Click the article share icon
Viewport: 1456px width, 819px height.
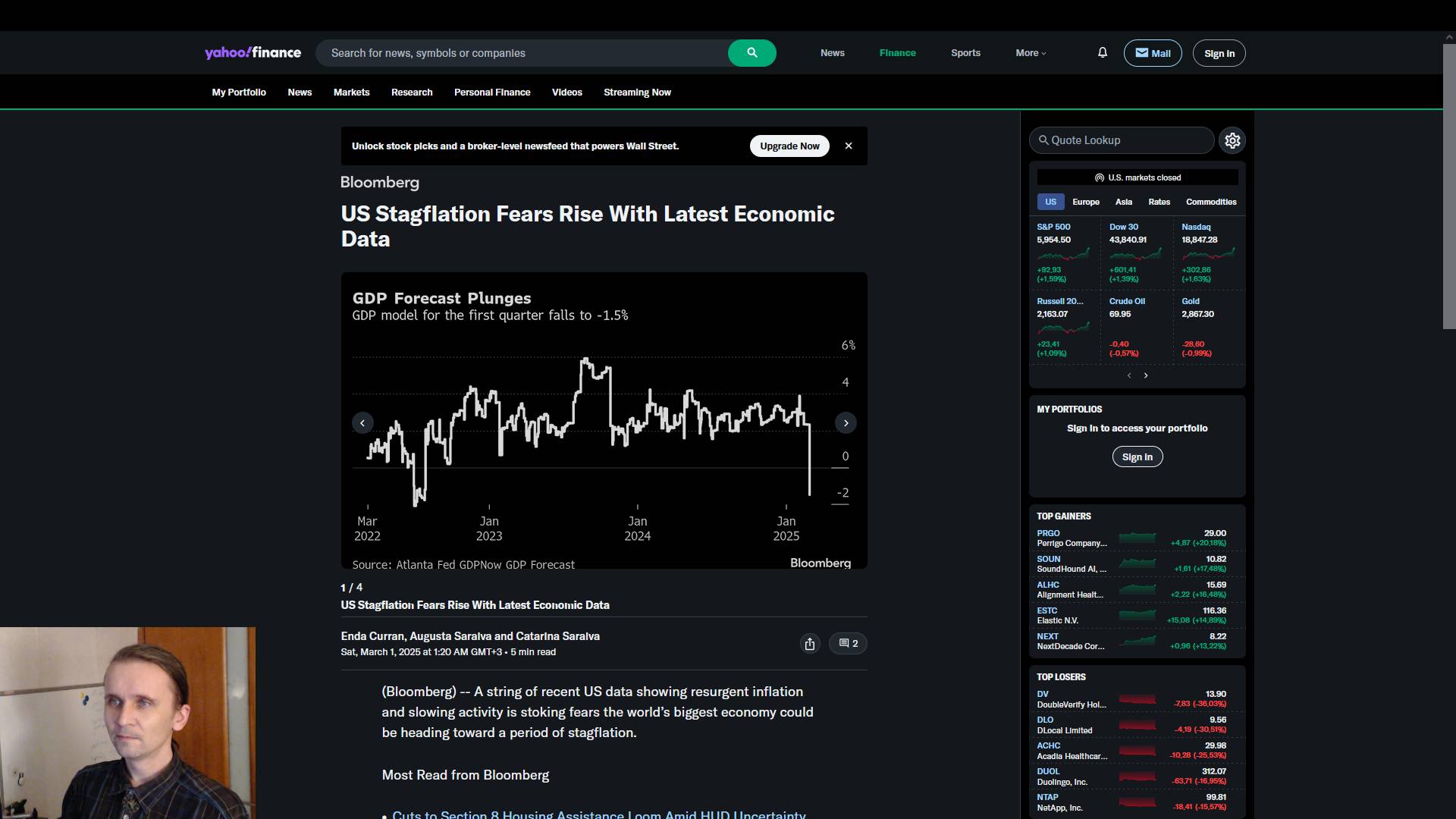point(810,644)
